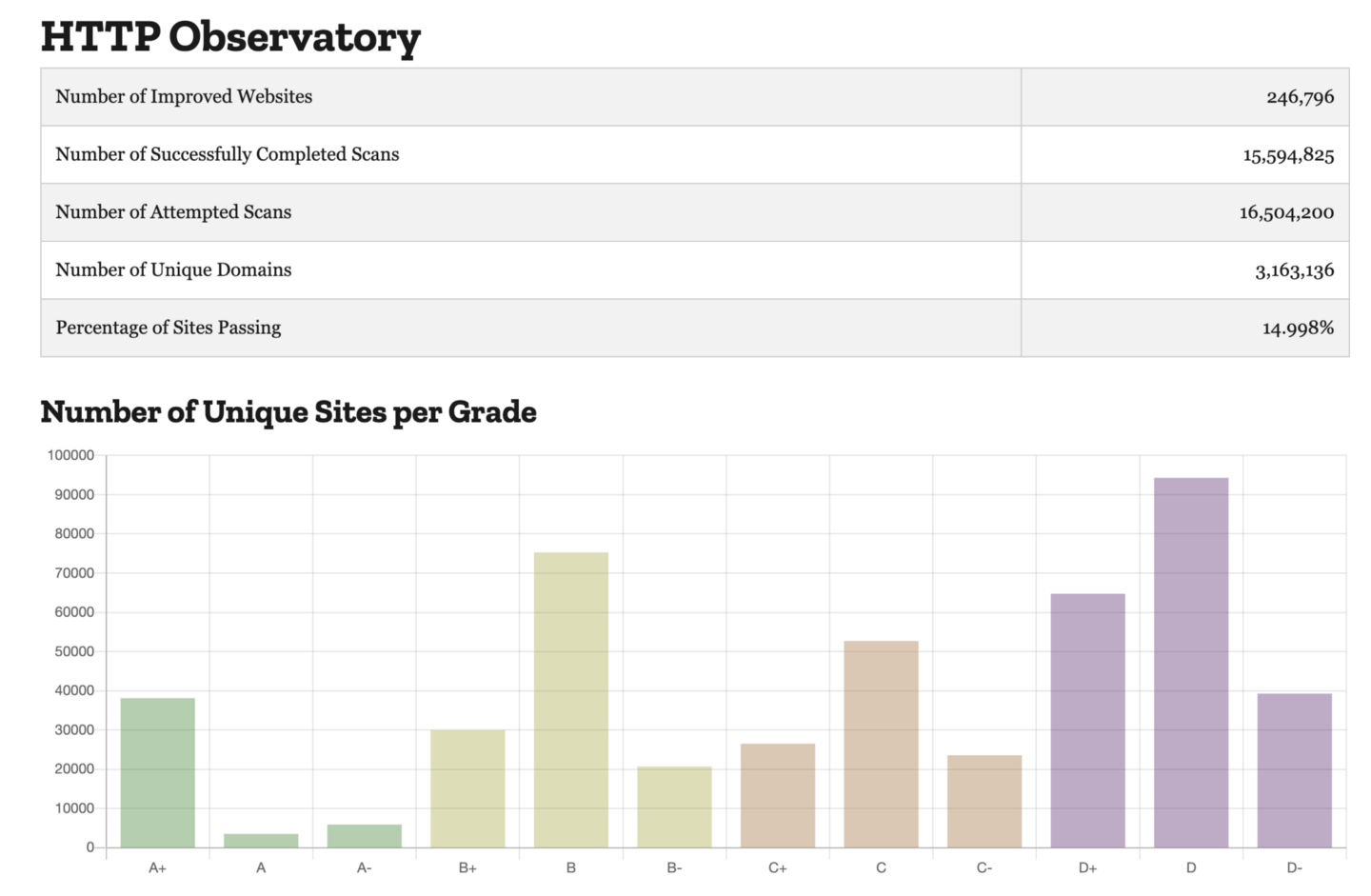
Task: Click the 70000 y-axis label
Action: point(74,573)
